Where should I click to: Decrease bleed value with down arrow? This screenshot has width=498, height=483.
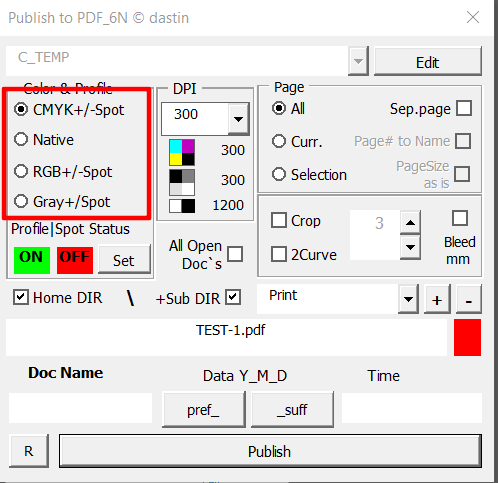click(410, 247)
